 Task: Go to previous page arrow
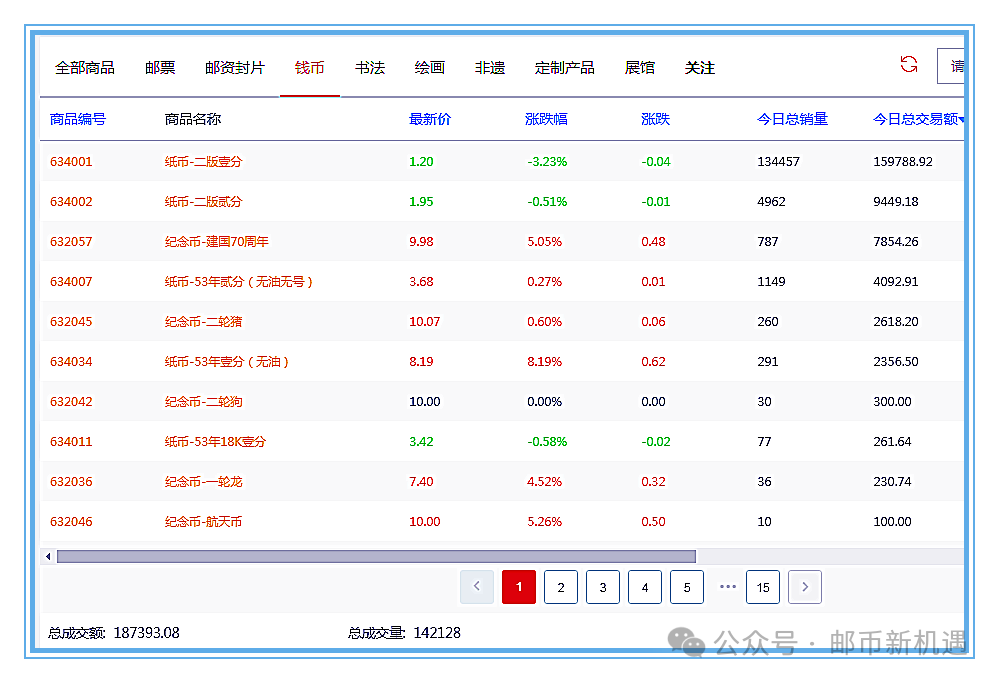coord(477,587)
